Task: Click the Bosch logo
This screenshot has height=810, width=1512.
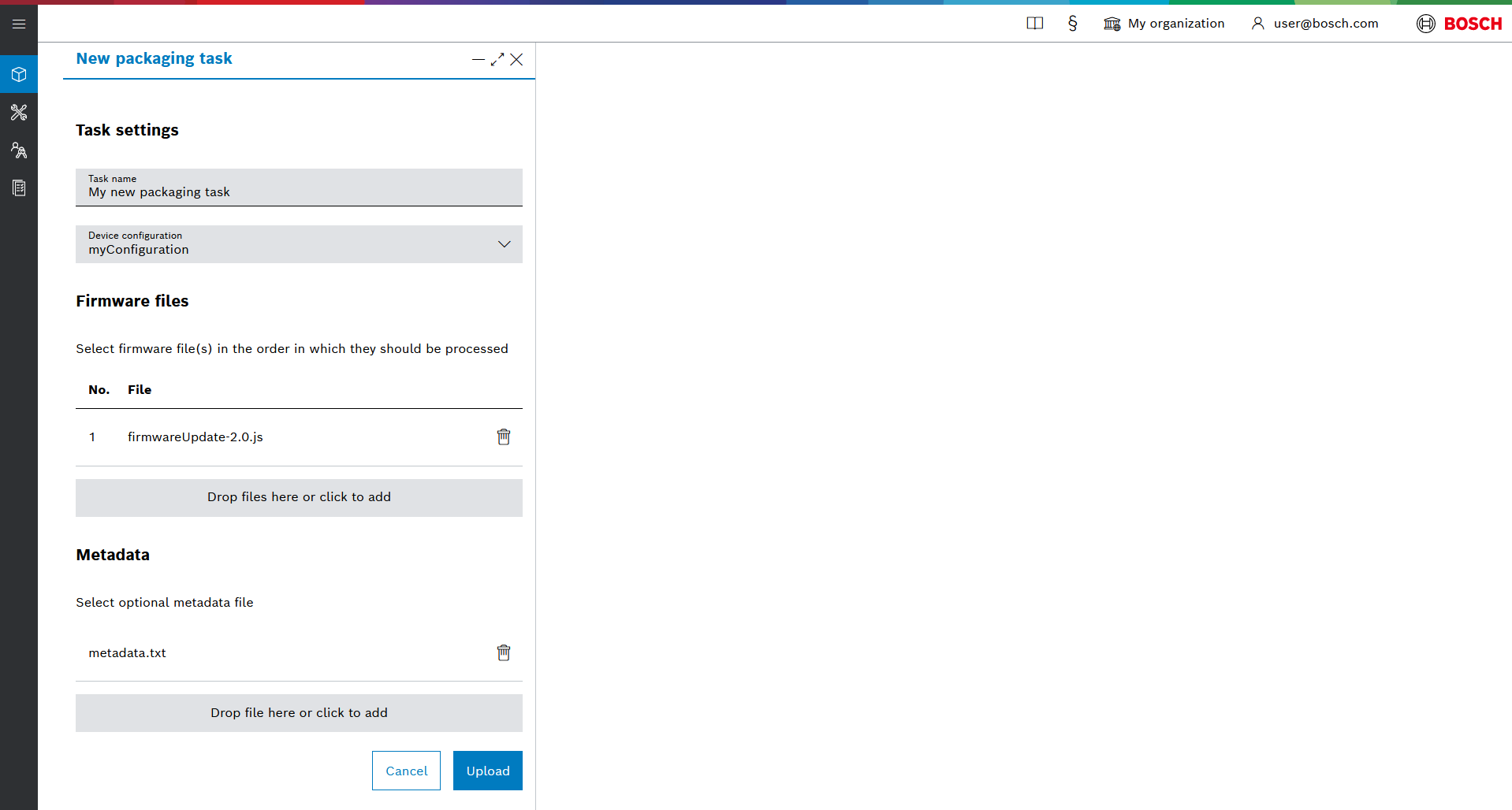Action: [x=1459, y=24]
